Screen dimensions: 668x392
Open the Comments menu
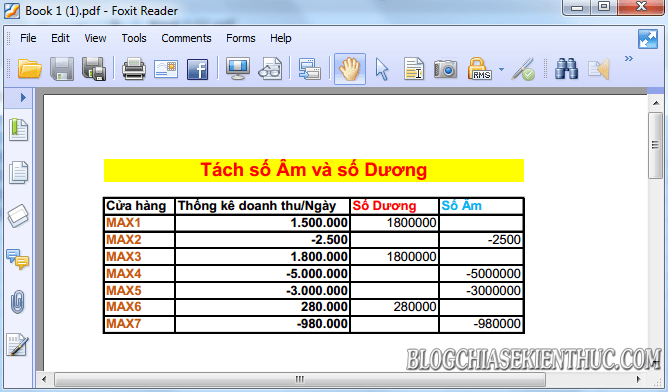(x=186, y=38)
